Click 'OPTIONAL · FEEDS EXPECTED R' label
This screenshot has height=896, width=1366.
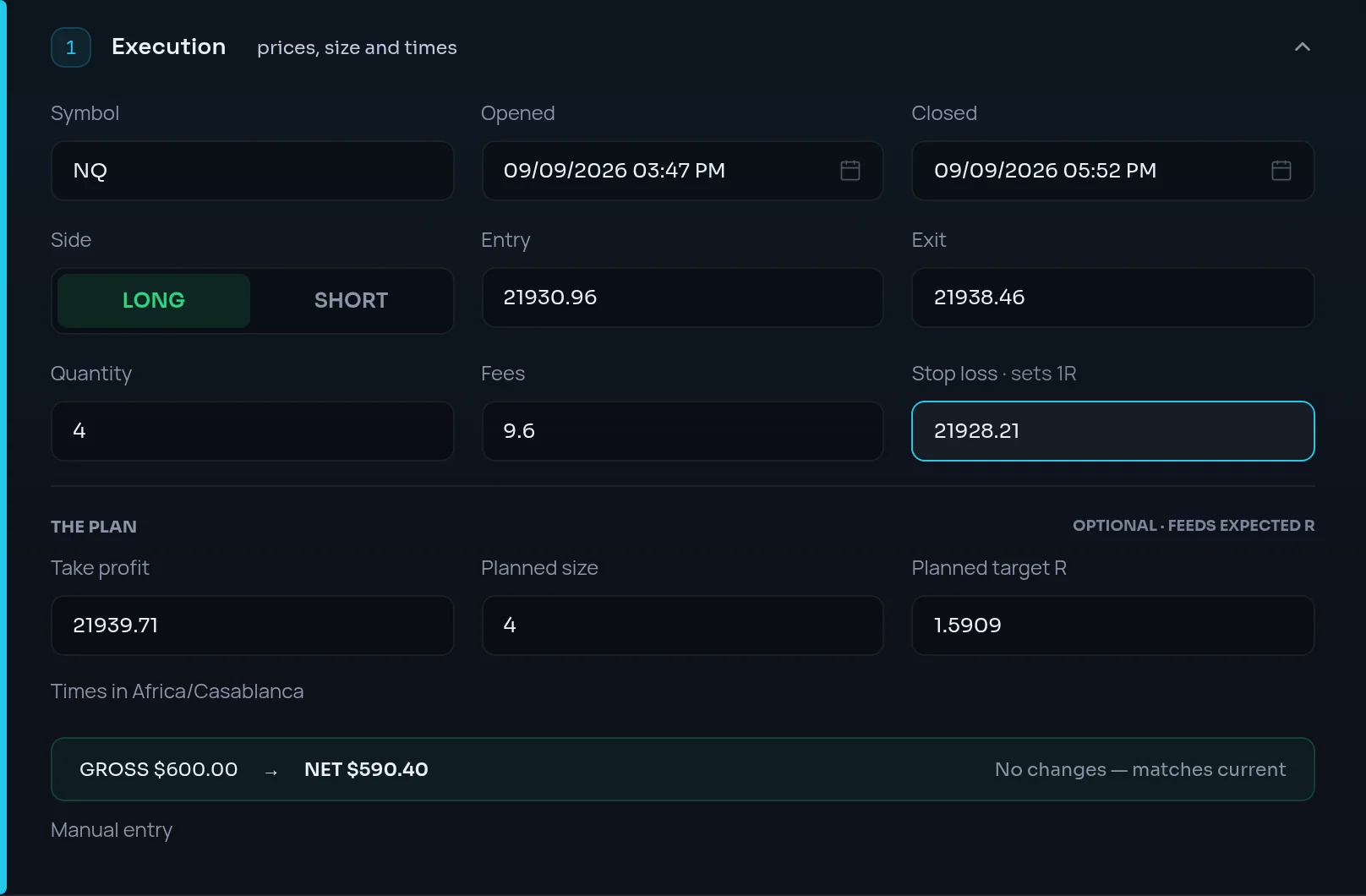[1194, 526]
